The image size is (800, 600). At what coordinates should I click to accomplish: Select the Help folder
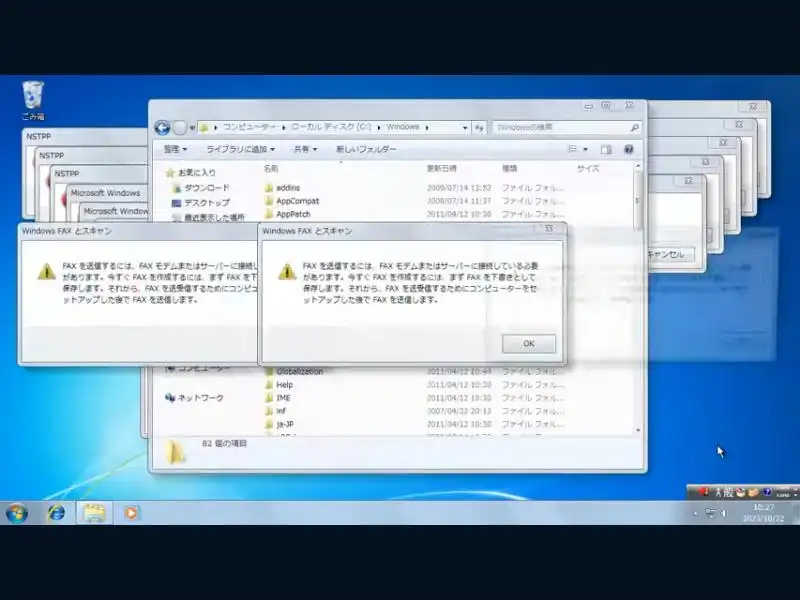click(x=284, y=385)
